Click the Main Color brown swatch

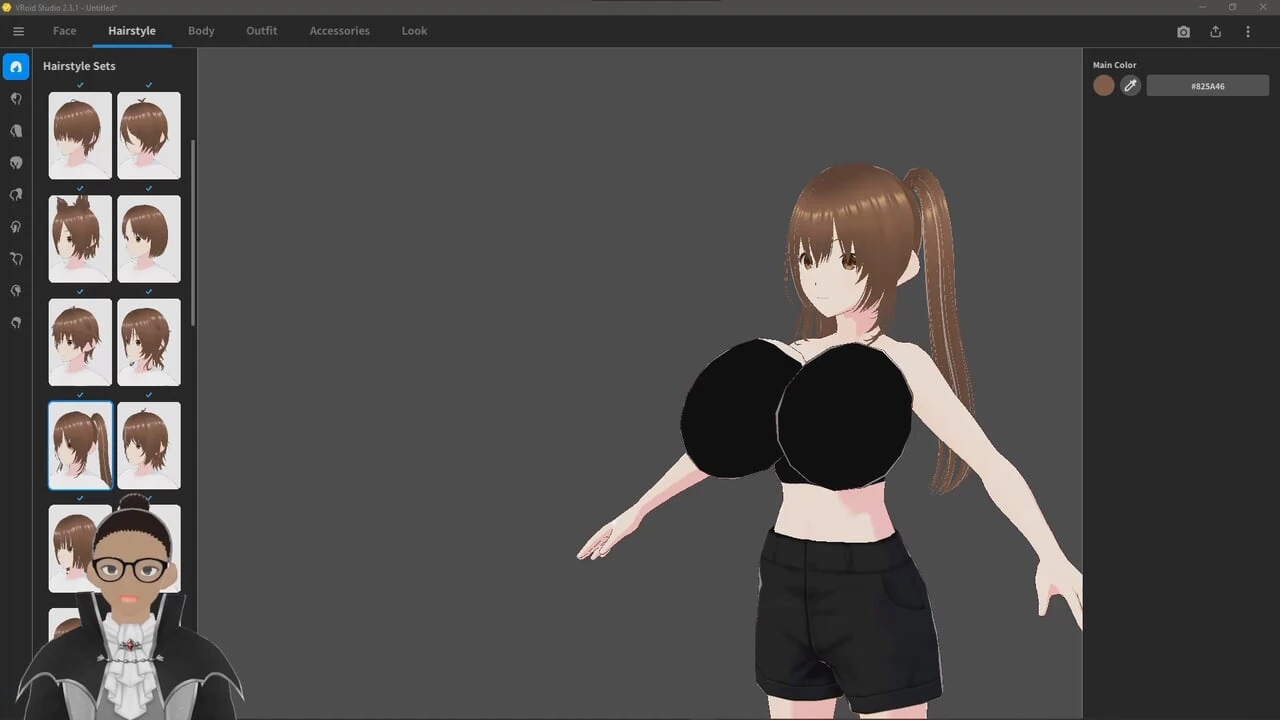tap(1104, 86)
